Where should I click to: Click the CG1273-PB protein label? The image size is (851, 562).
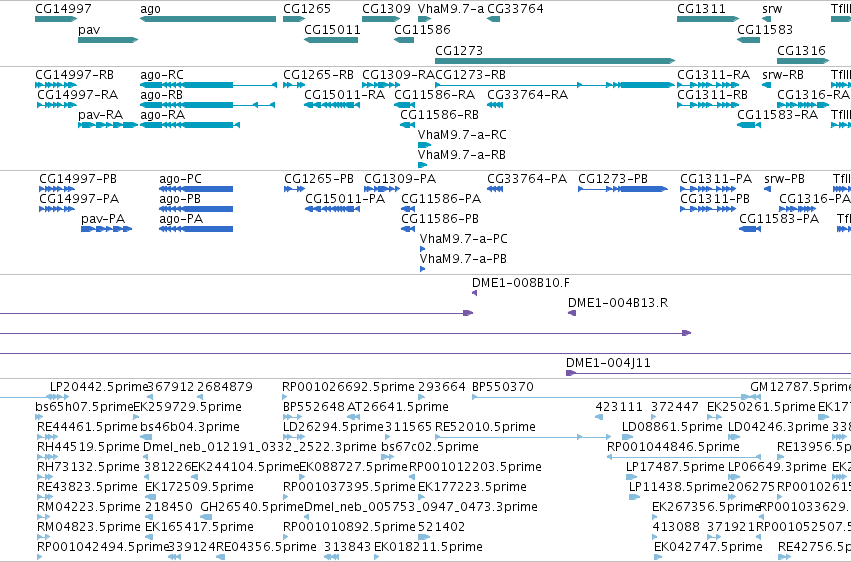(613, 179)
